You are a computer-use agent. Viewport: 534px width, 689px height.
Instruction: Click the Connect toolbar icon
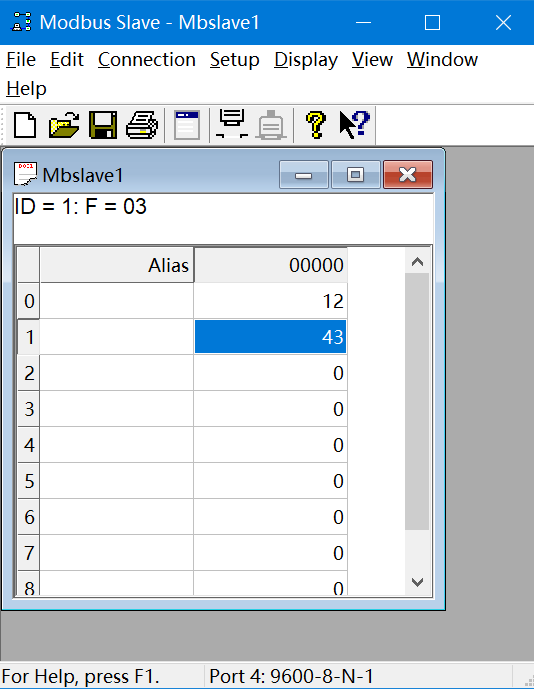tap(232, 124)
